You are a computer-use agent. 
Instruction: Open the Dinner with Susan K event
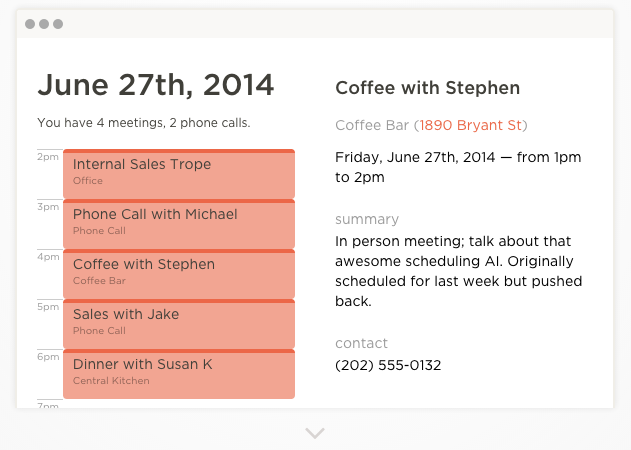(179, 374)
